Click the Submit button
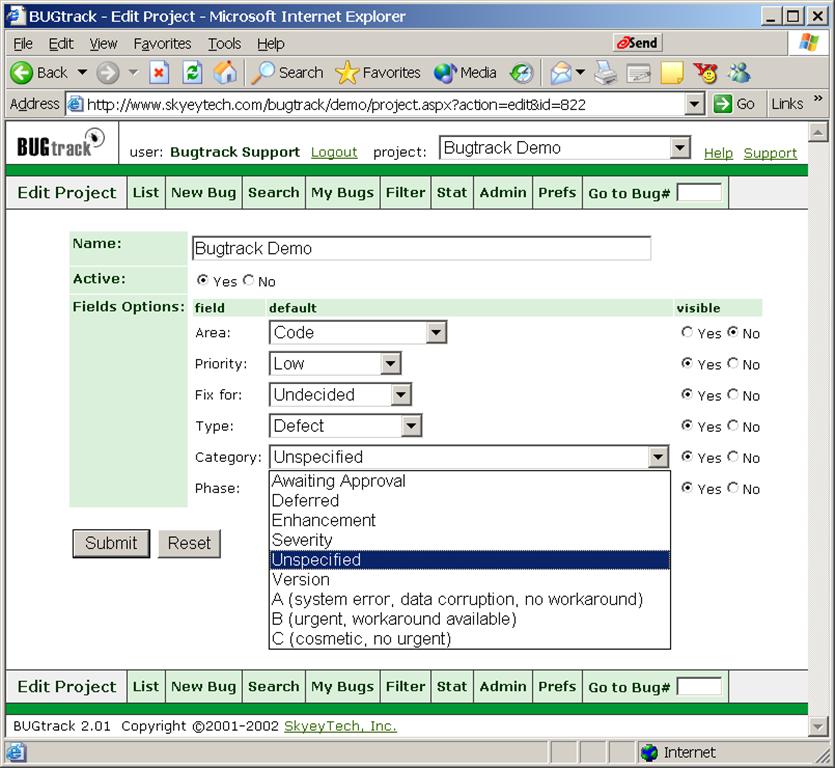The width and height of the screenshot is (835, 768). 111,543
